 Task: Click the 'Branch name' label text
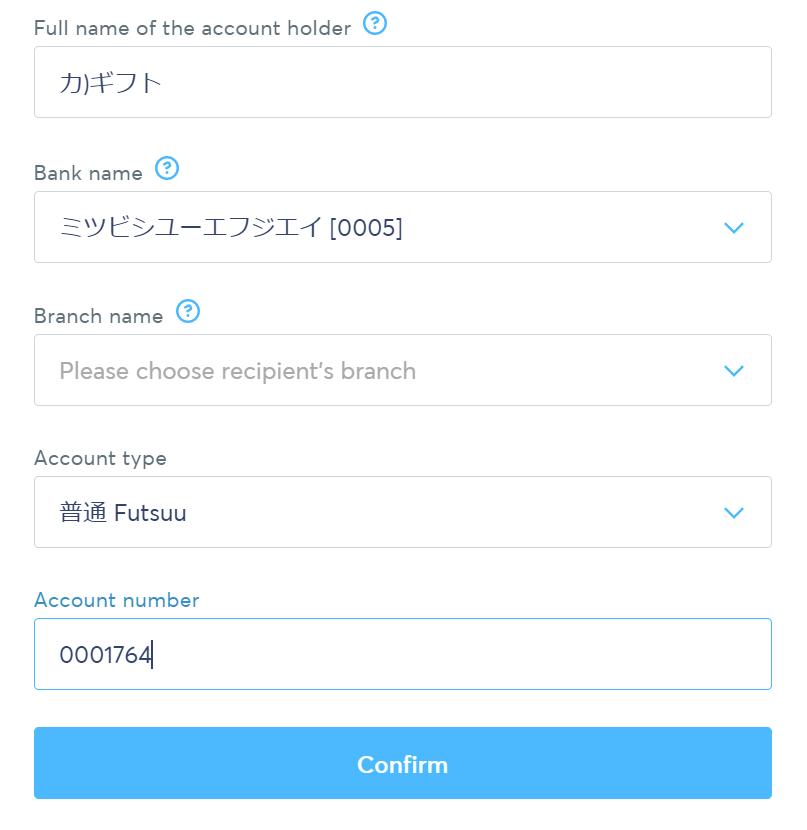coord(98,316)
